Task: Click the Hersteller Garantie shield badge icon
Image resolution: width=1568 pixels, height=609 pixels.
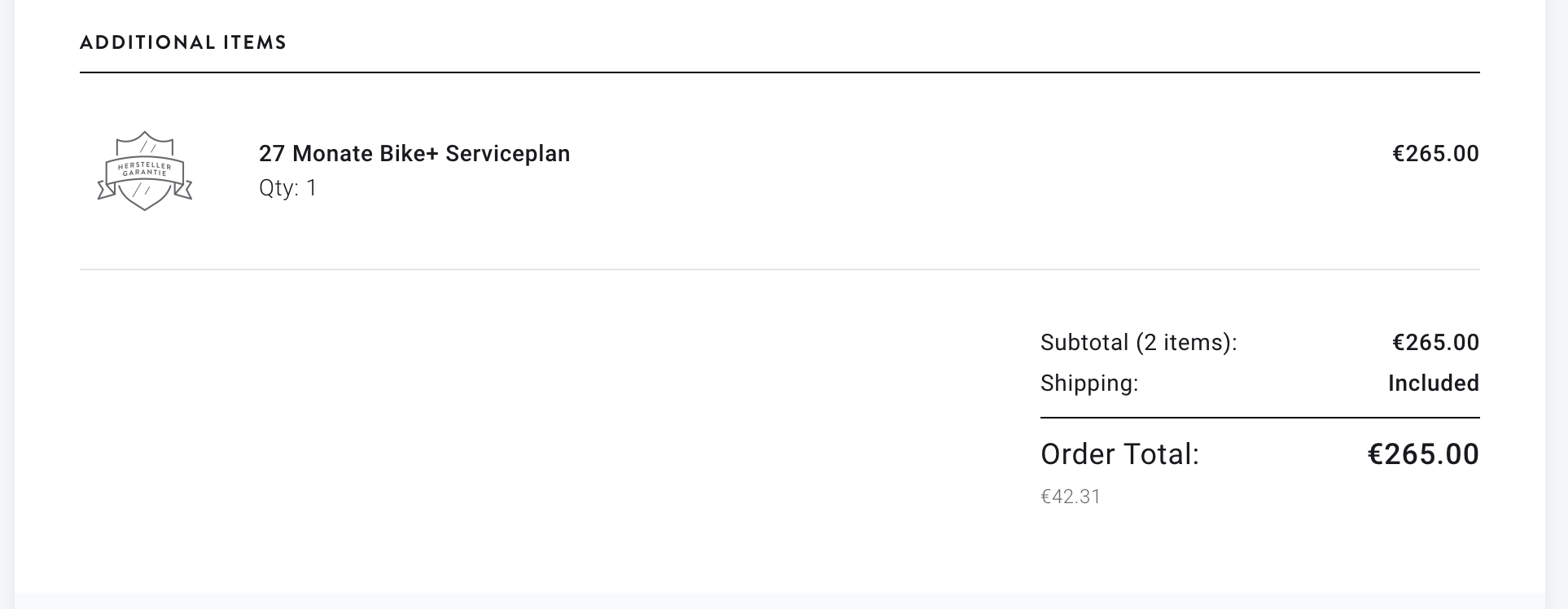Action: point(145,171)
